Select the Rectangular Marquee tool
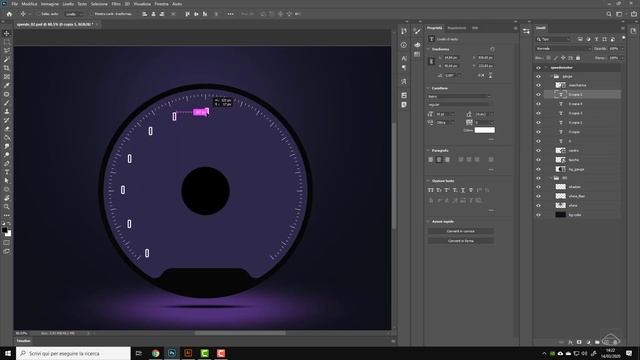The width and height of the screenshot is (640, 360). 7,42
